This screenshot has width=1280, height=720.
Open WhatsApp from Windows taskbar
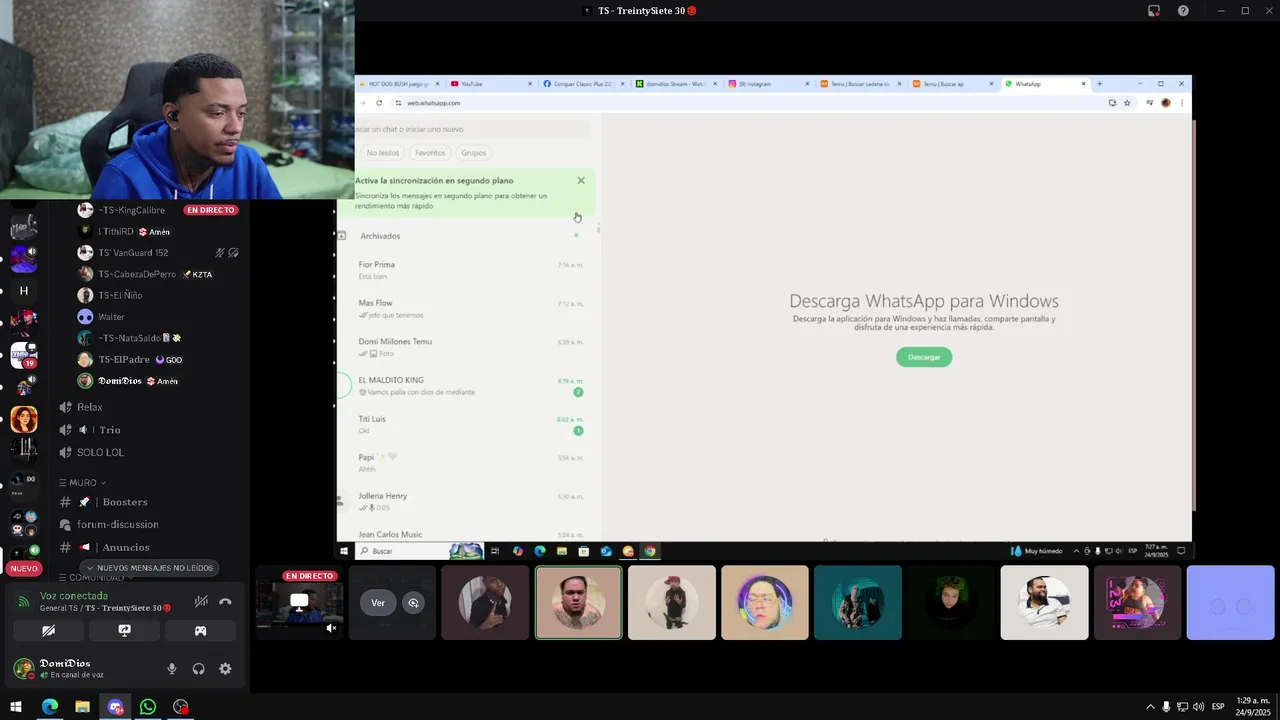click(x=148, y=707)
